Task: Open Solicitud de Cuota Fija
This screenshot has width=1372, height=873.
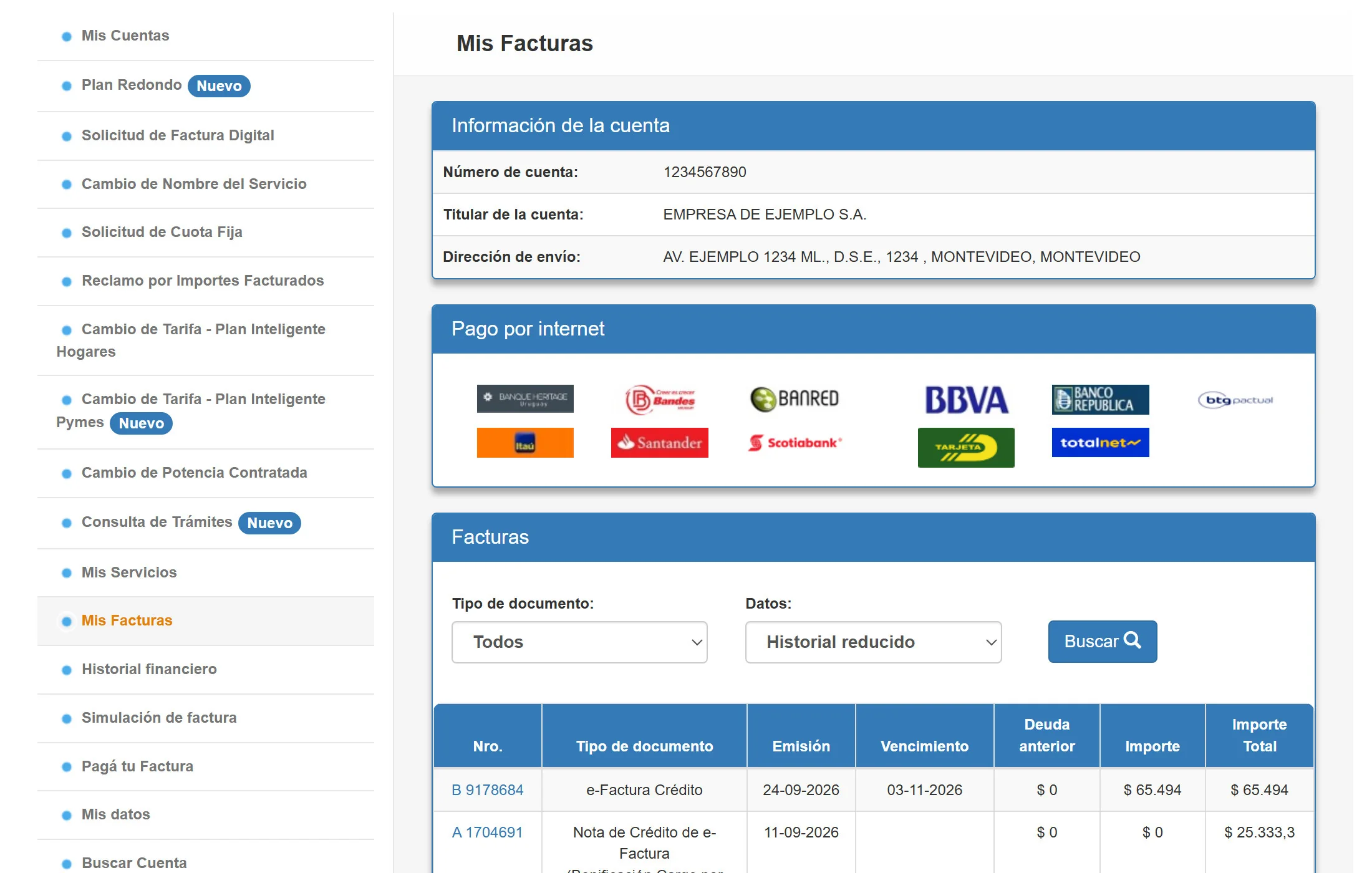Action: pos(162,232)
